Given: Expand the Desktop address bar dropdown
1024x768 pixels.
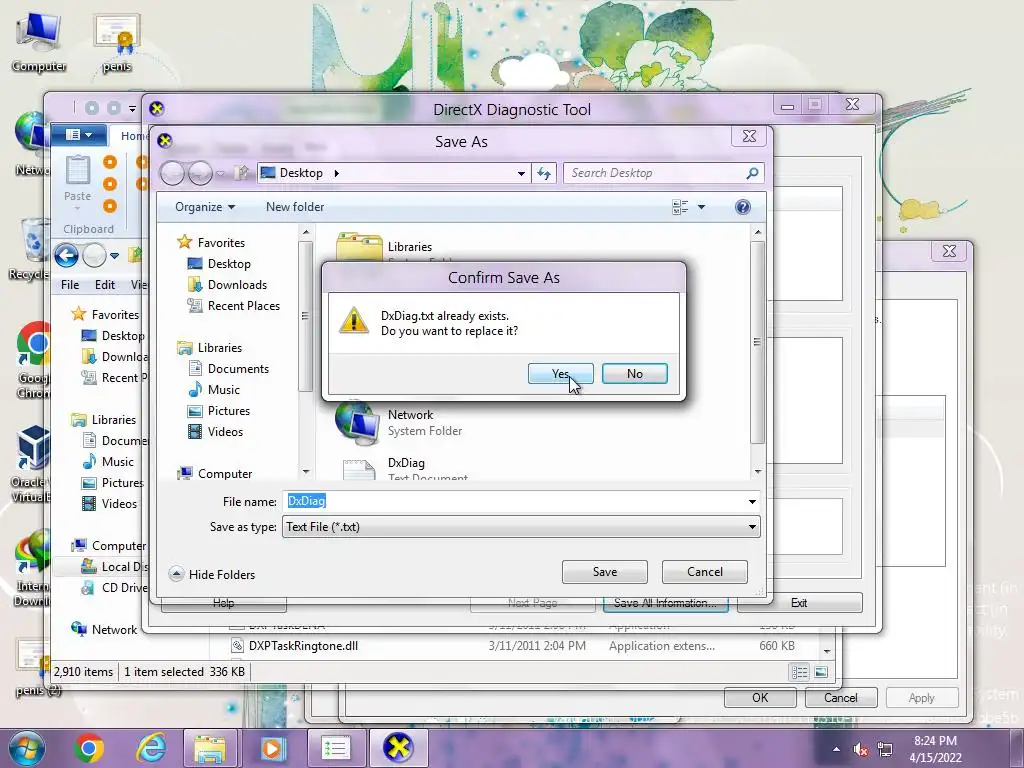Looking at the screenshot, I should coord(521,173).
